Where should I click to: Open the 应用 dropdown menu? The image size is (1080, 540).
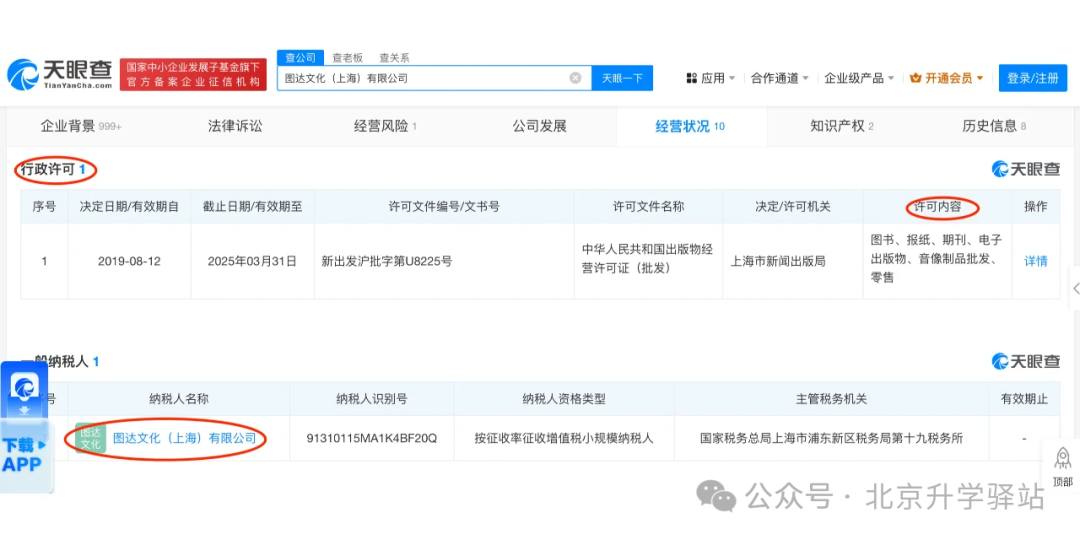(x=712, y=78)
